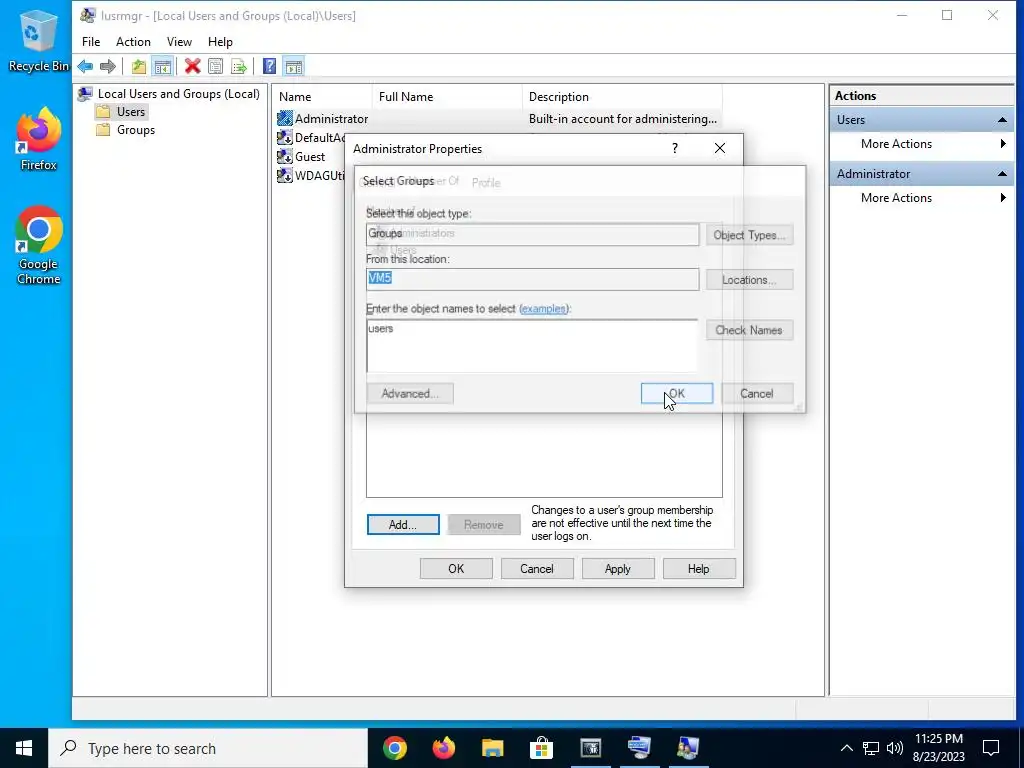The width and height of the screenshot is (1024, 768).
Task: Open the notification center icon
Action: click(x=991, y=748)
